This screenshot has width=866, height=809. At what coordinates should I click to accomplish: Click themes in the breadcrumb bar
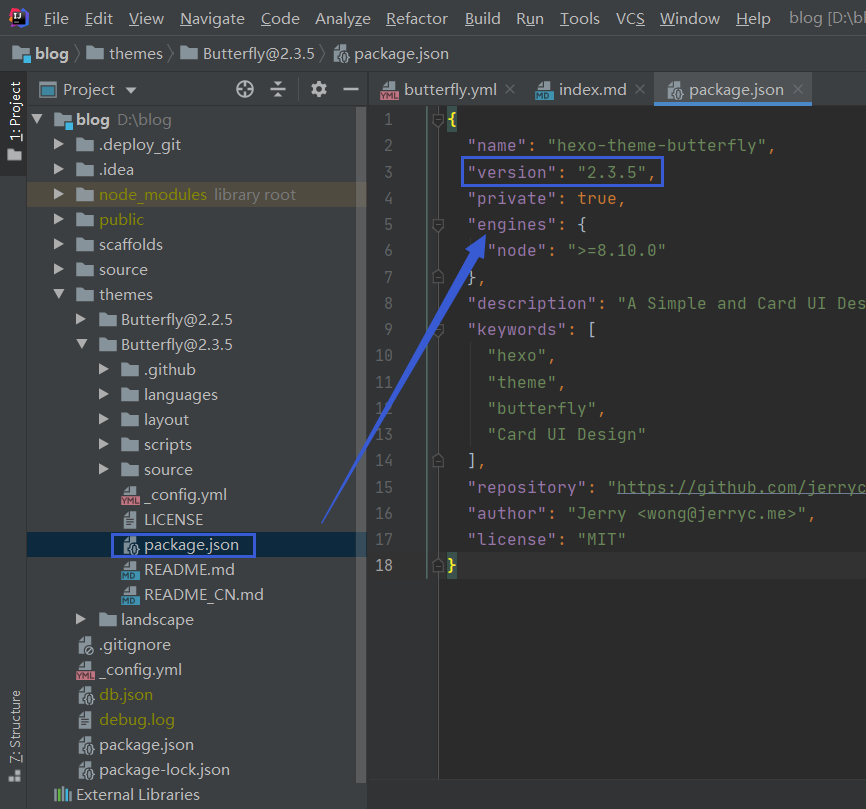point(125,54)
